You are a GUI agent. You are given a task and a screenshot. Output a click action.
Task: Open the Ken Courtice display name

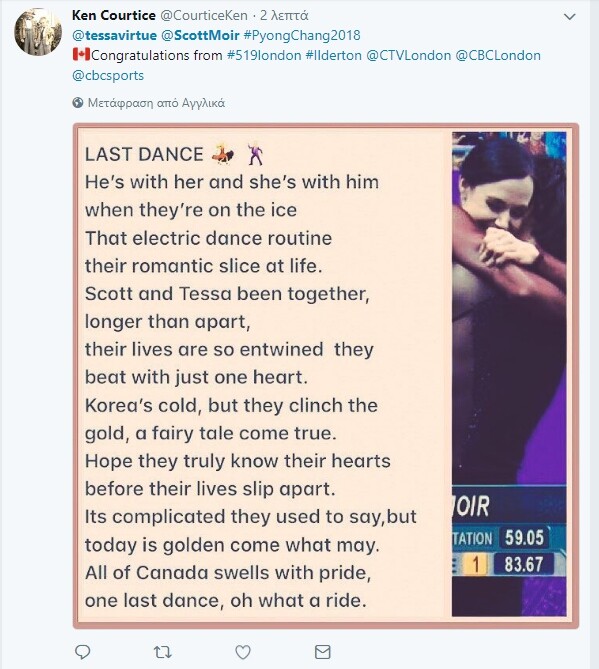114,15
